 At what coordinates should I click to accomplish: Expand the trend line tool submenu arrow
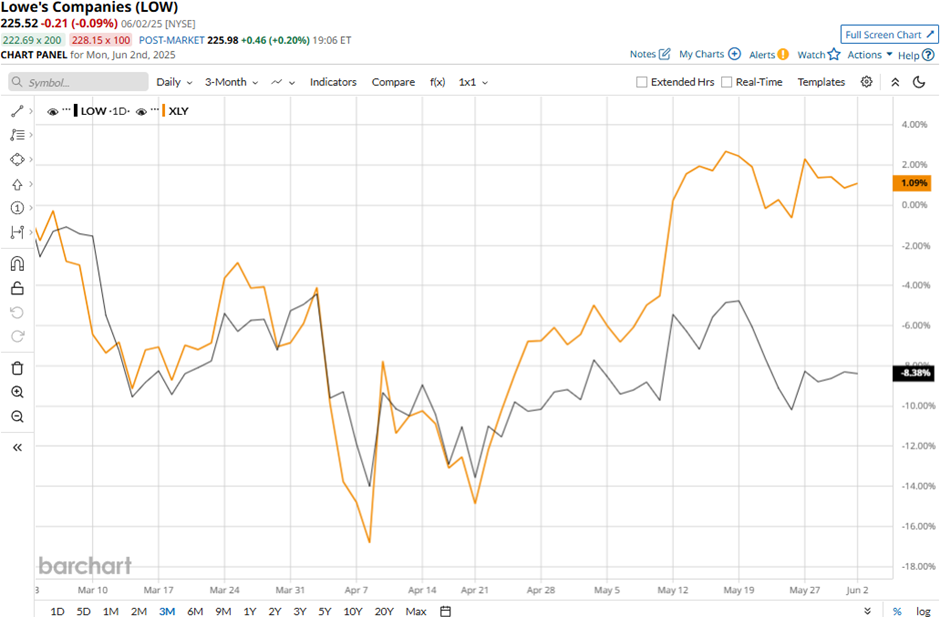31,111
